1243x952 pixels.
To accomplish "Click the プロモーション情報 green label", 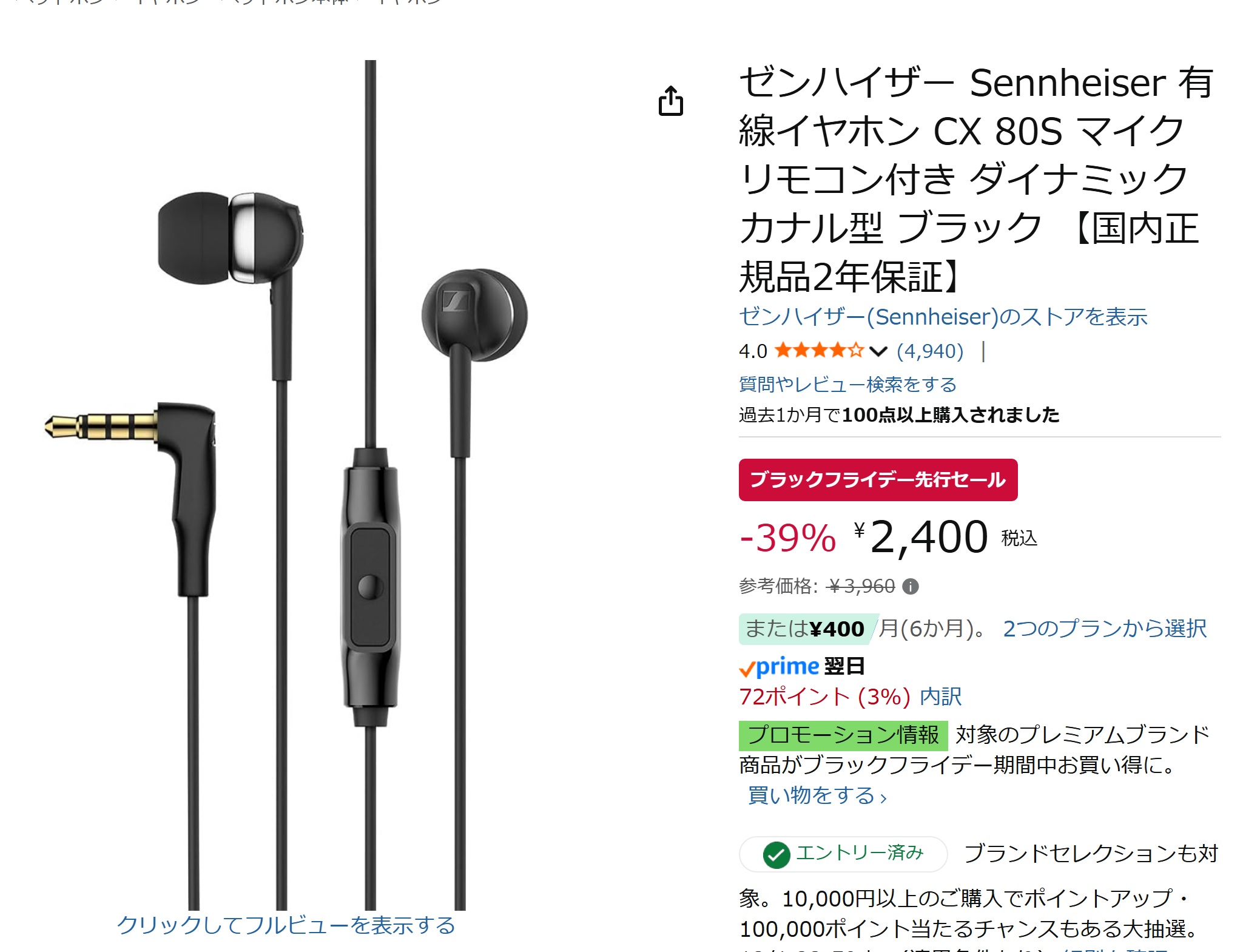I will pos(843,735).
